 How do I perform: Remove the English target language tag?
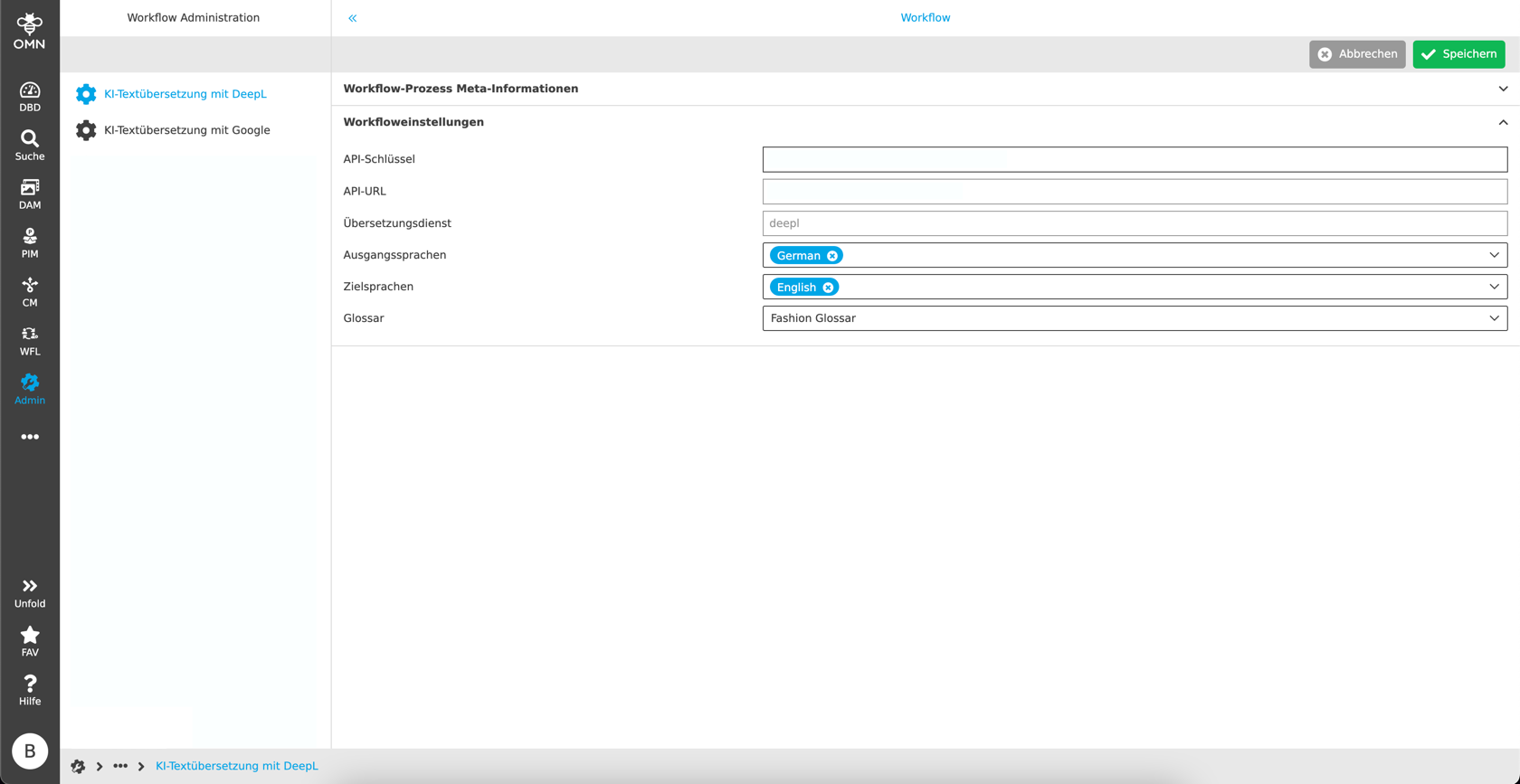[828, 288]
